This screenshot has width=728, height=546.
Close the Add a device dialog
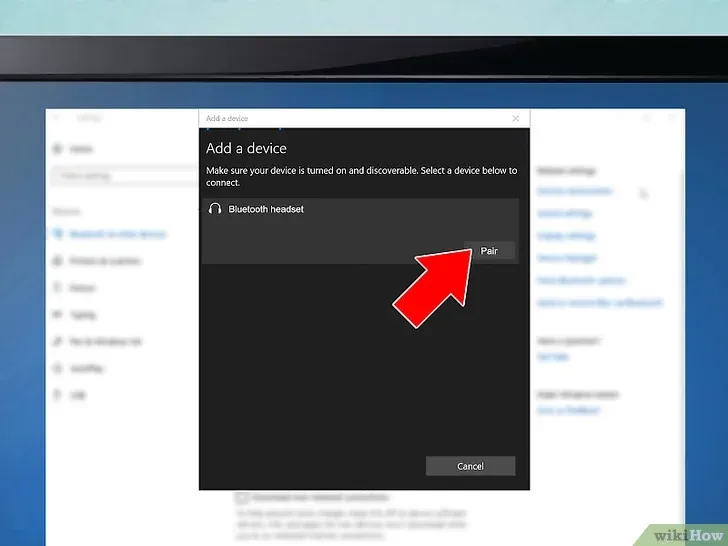(516, 118)
